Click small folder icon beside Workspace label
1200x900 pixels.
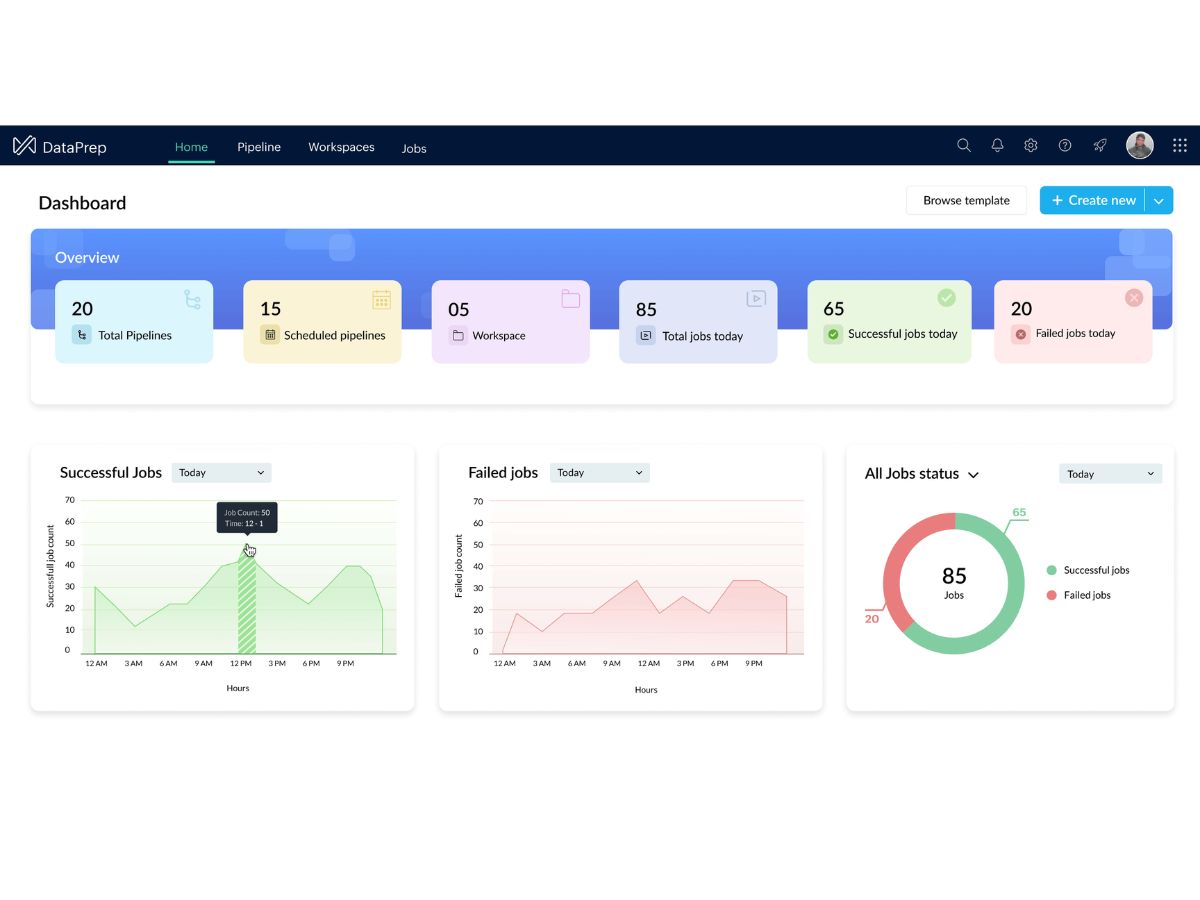coord(458,335)
